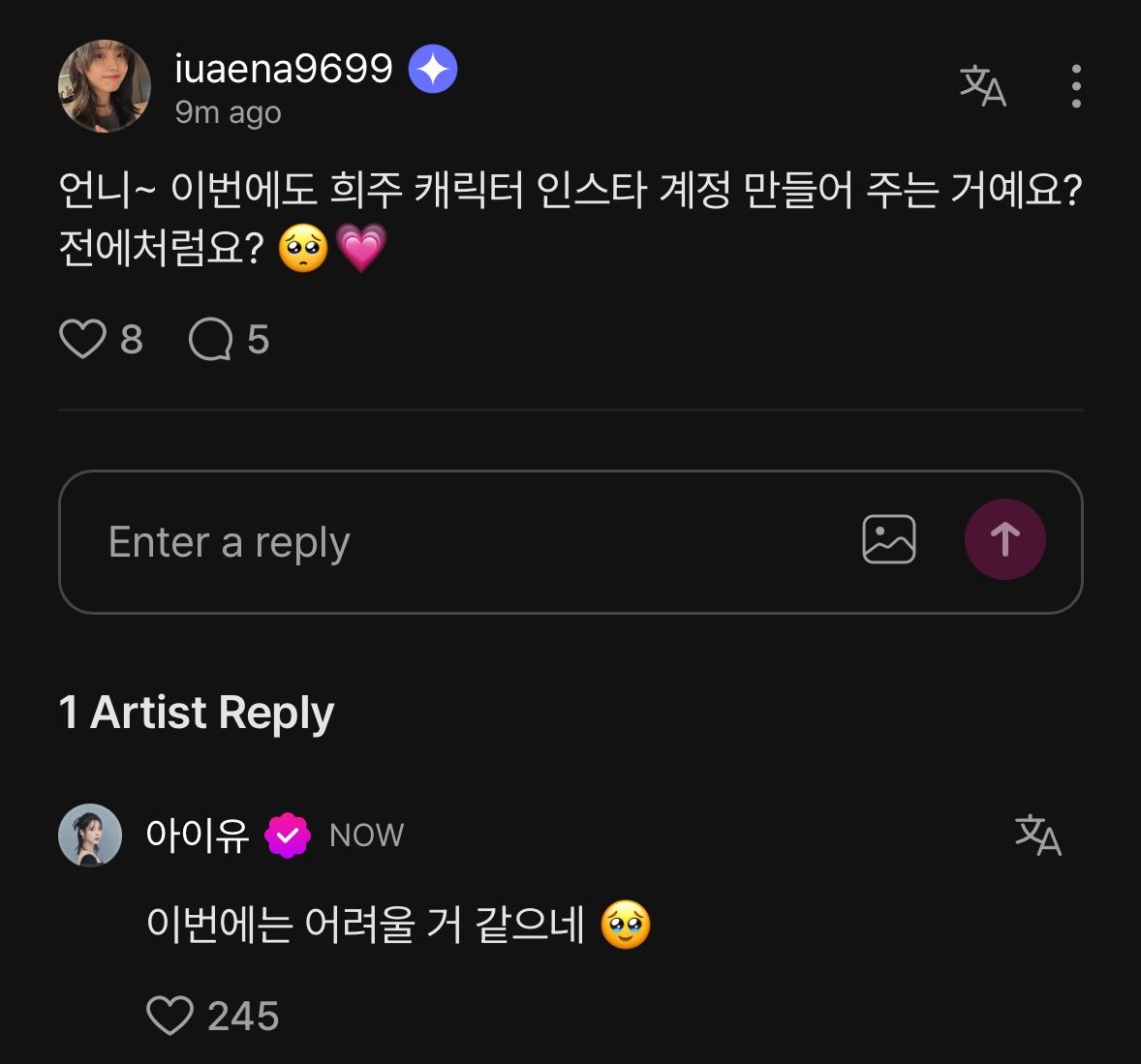Tap the 245 like count on the reply

[x=241, y=1016]
